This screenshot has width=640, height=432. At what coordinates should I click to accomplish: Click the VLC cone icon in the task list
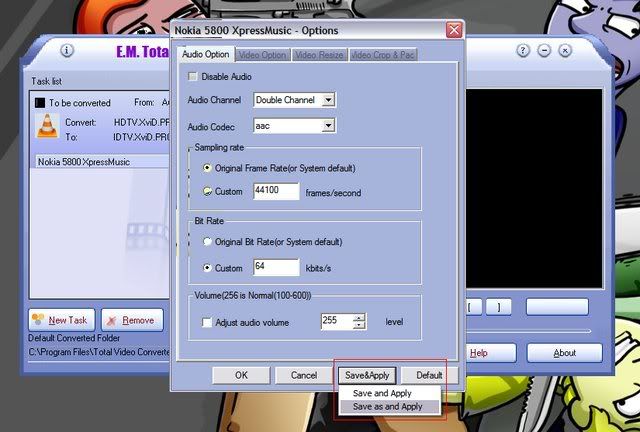(46, 127)
